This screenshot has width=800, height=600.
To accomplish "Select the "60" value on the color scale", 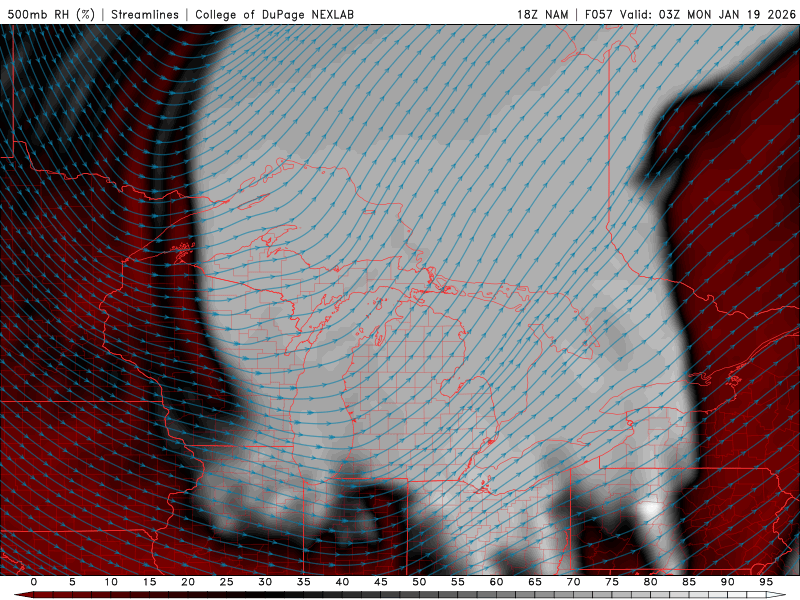I will [496, 582].
